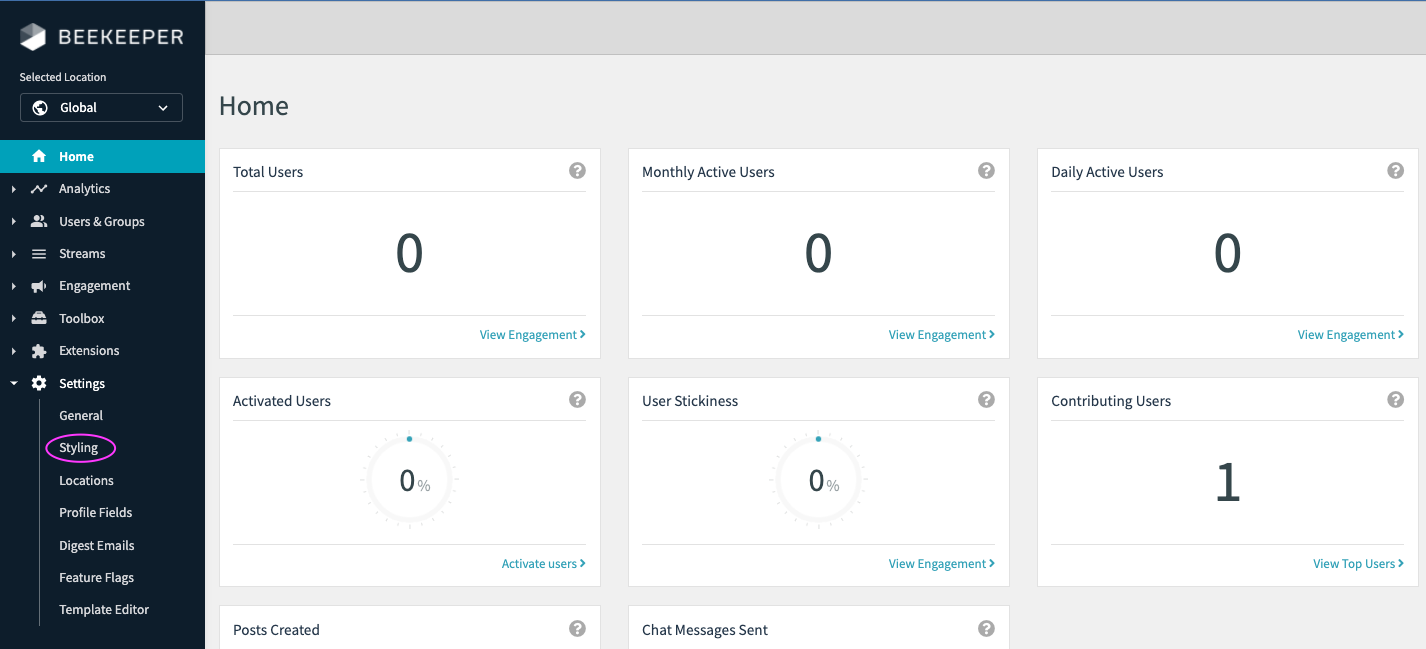Open View Top Users link

pos(1357,564)
